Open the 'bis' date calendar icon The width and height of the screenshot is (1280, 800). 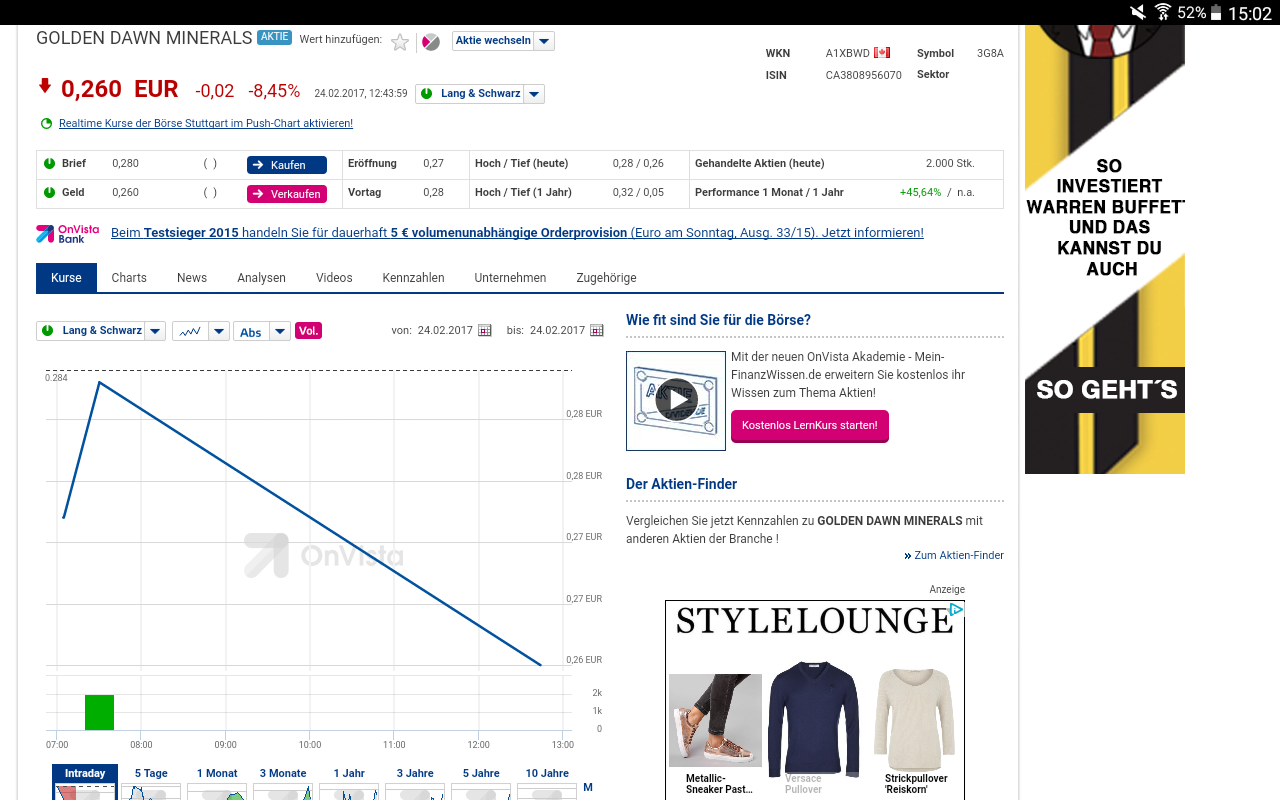point(597,330)
